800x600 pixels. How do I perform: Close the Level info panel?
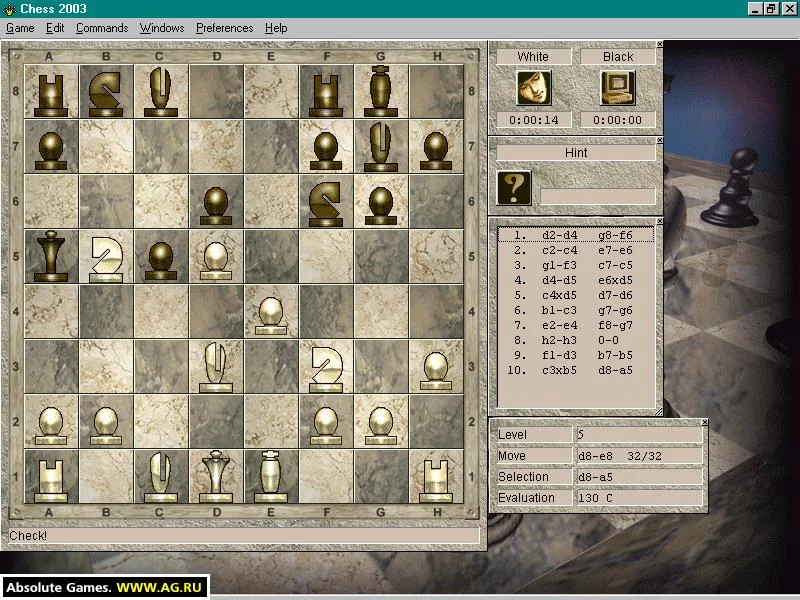click(705, 422)
